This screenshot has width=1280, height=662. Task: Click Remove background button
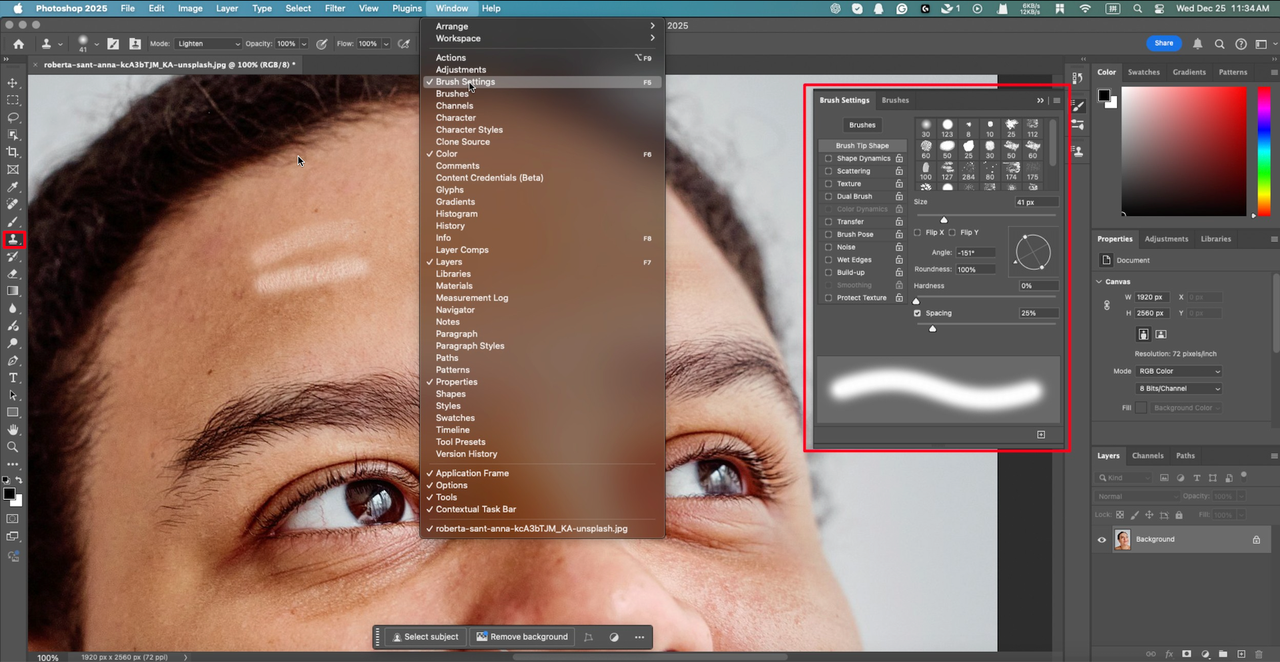coord(521,637)
